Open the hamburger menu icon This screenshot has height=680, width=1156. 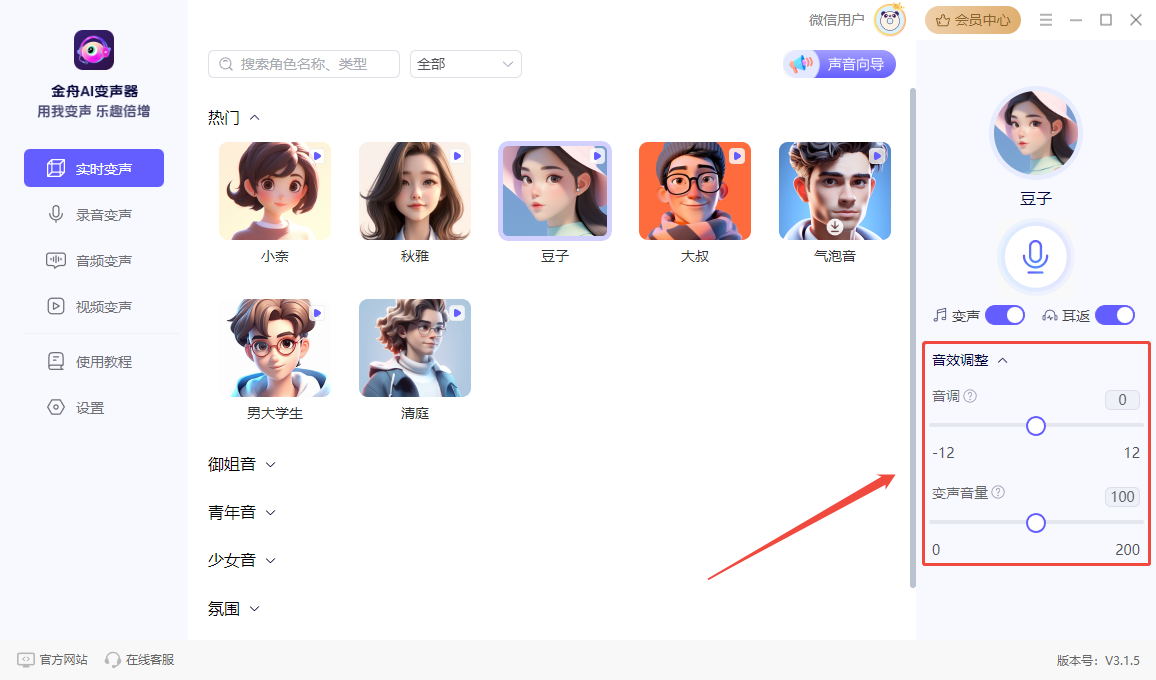tap(1045, 20)
